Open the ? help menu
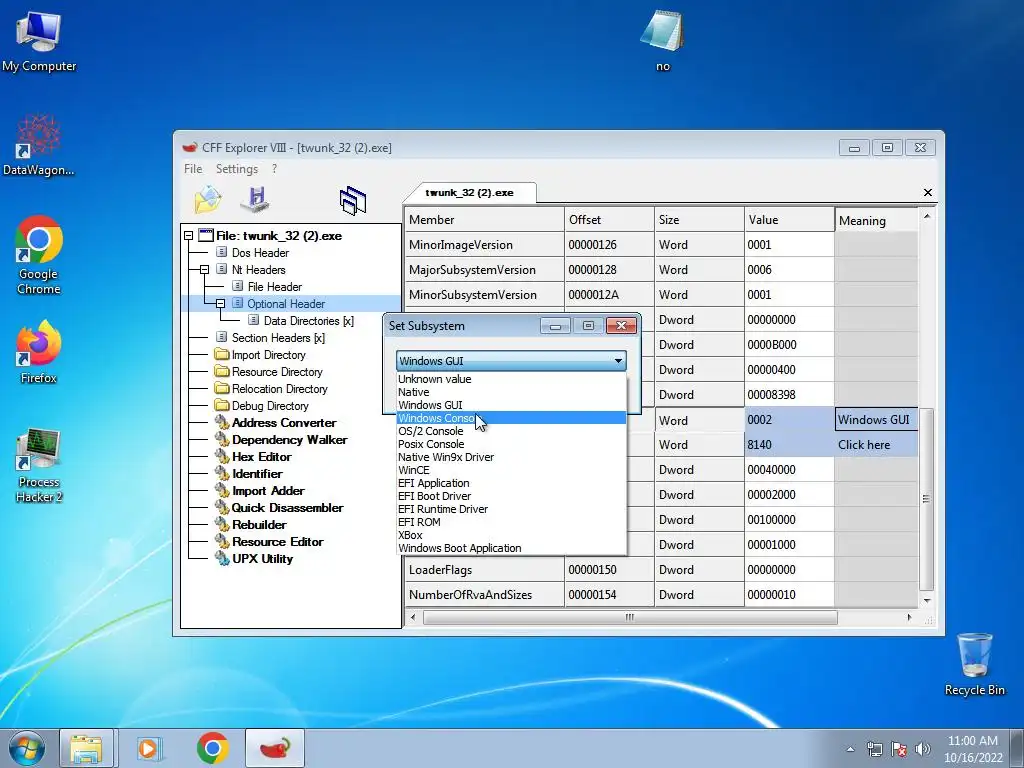Viewport: 1024px width, 768px height. pos(274,168)
